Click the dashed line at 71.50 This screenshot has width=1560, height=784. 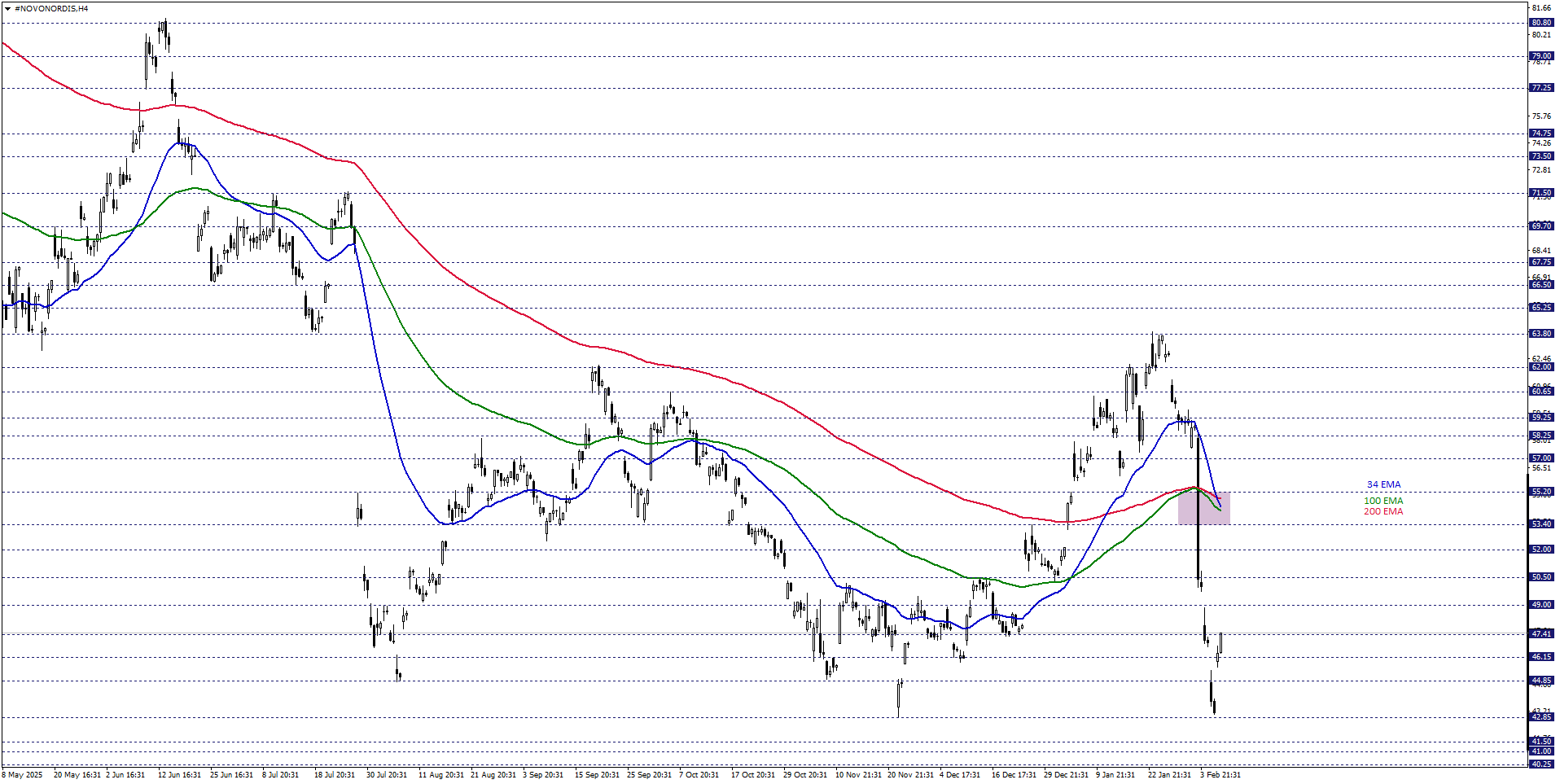pyautogui.click(x=733, y=191)
